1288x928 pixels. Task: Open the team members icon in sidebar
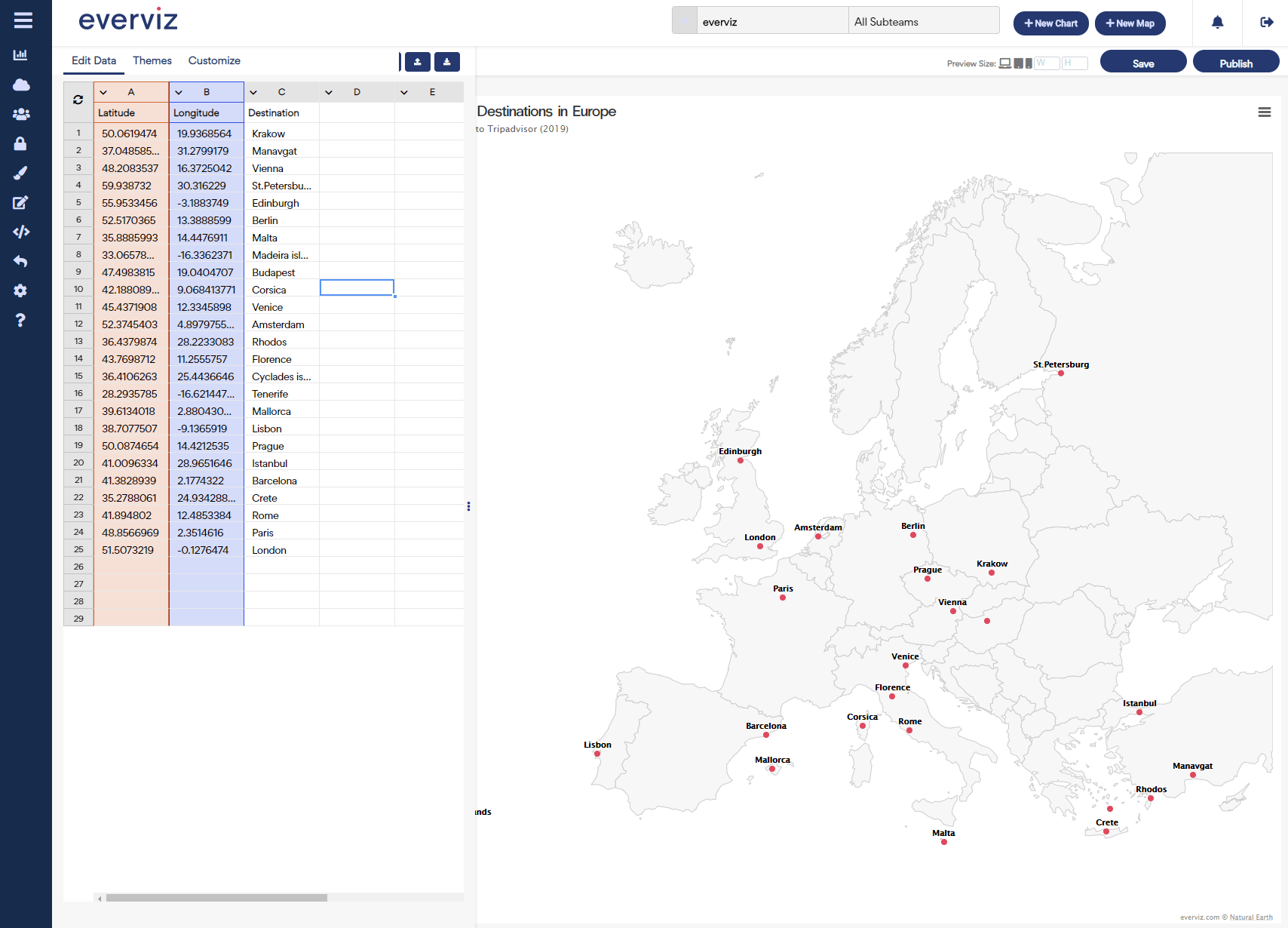coord(21,114)
